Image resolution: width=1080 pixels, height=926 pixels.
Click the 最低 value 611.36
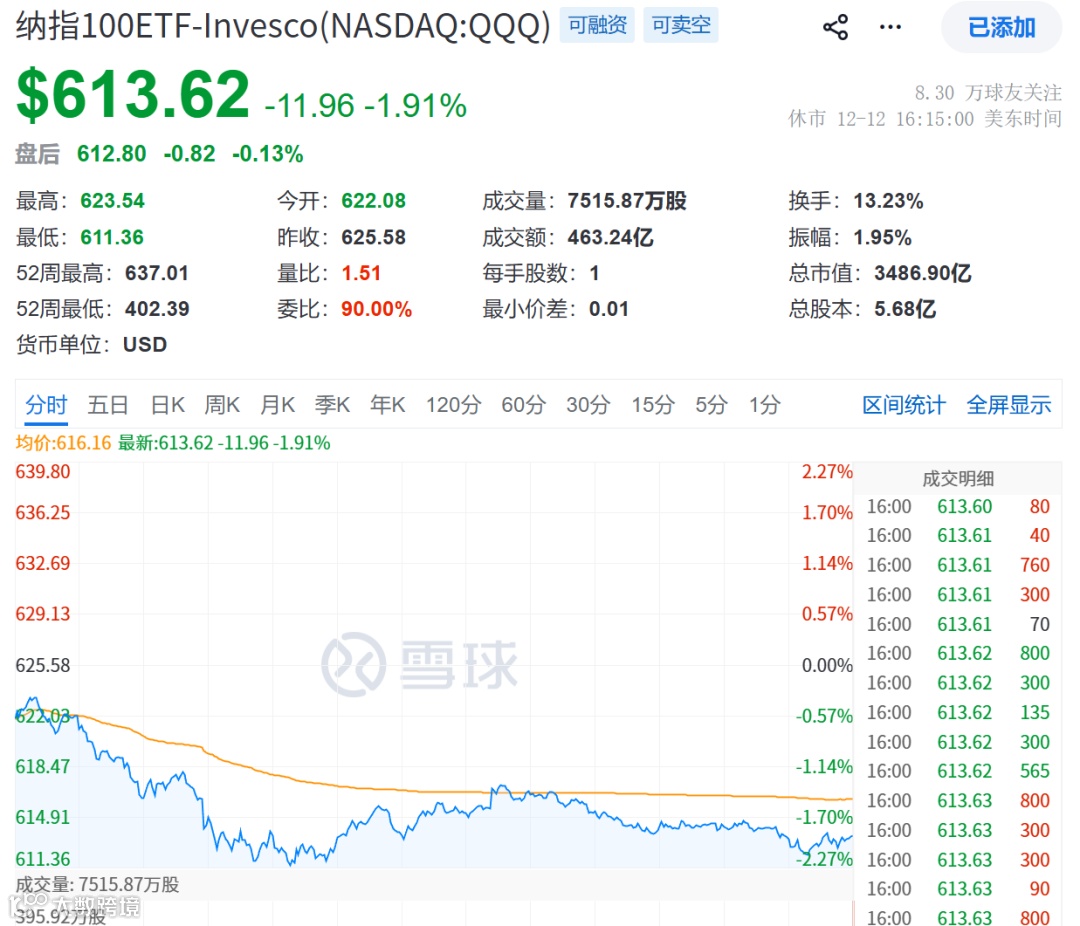112,238
